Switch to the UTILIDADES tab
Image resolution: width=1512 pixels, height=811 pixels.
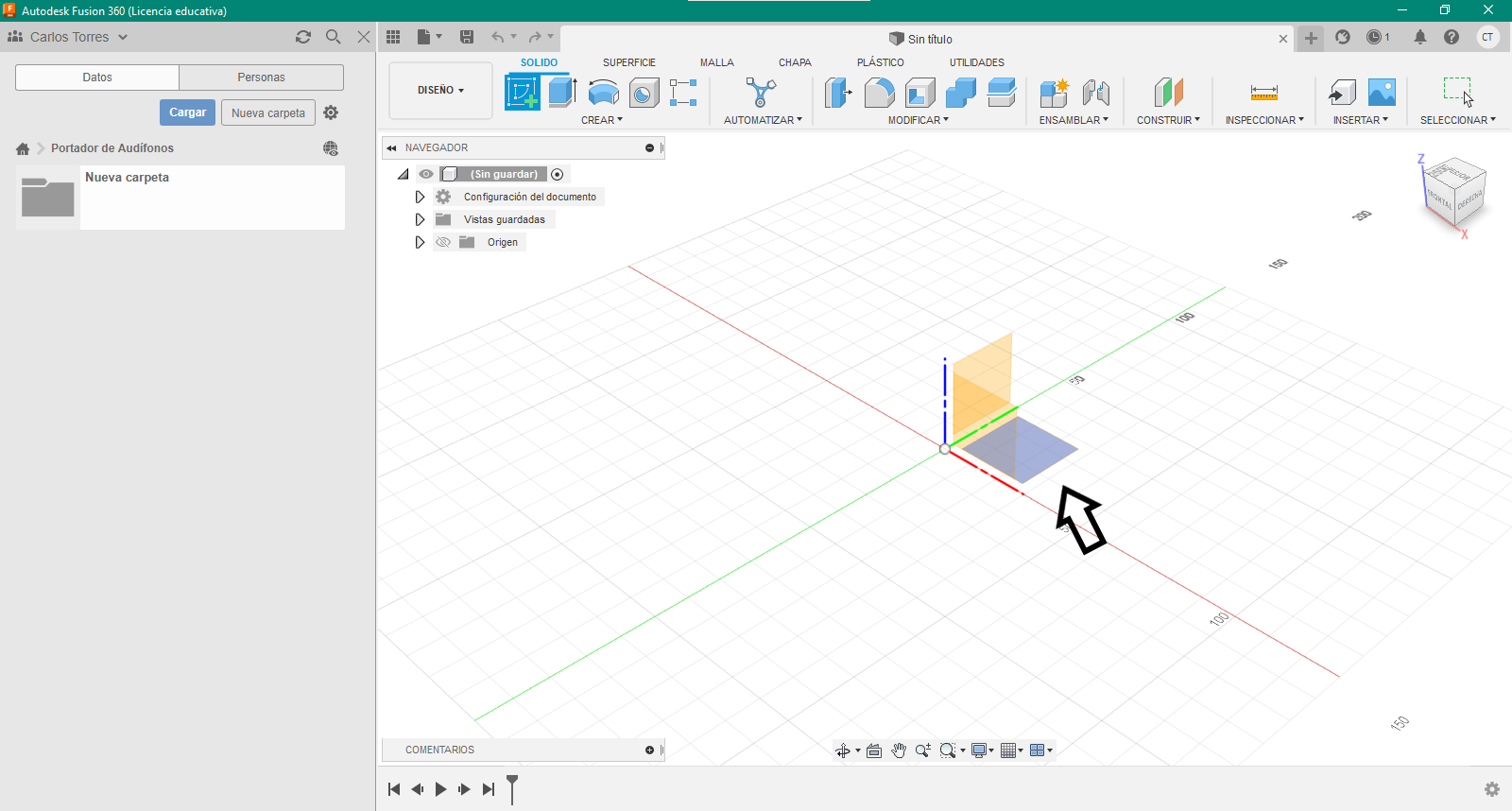(977, 62)
